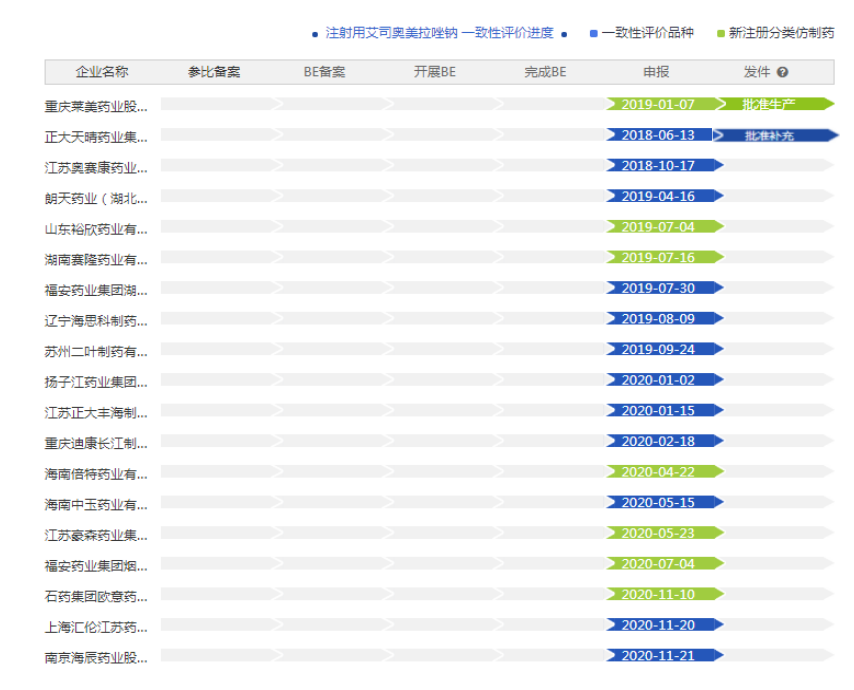Click the 2020-01-02 date bar
The width and height of the screenshot is (854, 690).
click(665, 380)
